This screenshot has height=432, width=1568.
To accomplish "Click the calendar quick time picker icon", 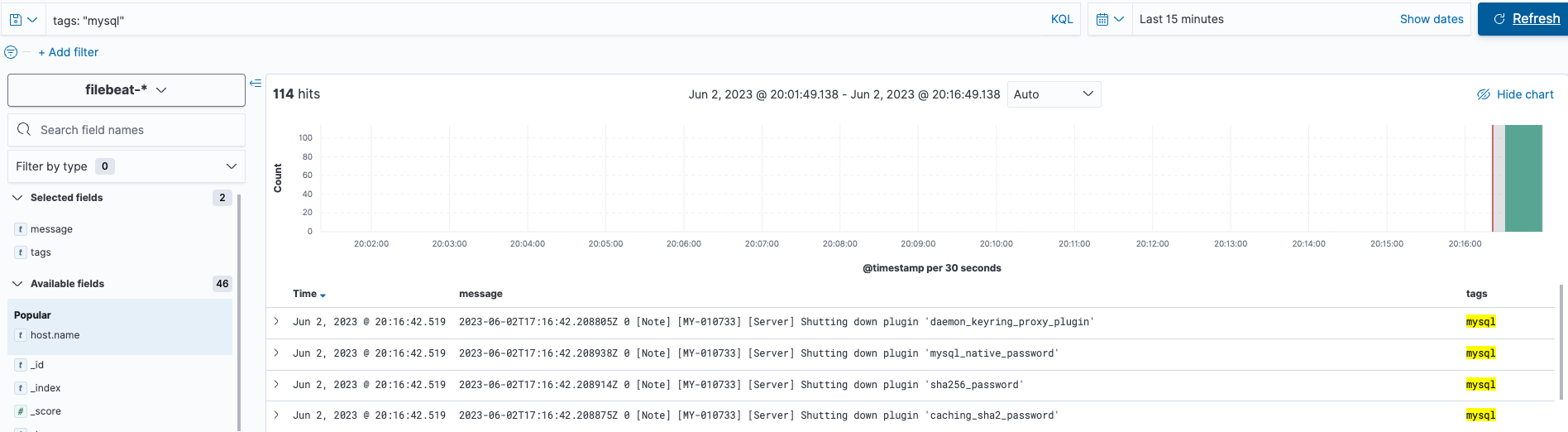I will [x=1109, y=19].
